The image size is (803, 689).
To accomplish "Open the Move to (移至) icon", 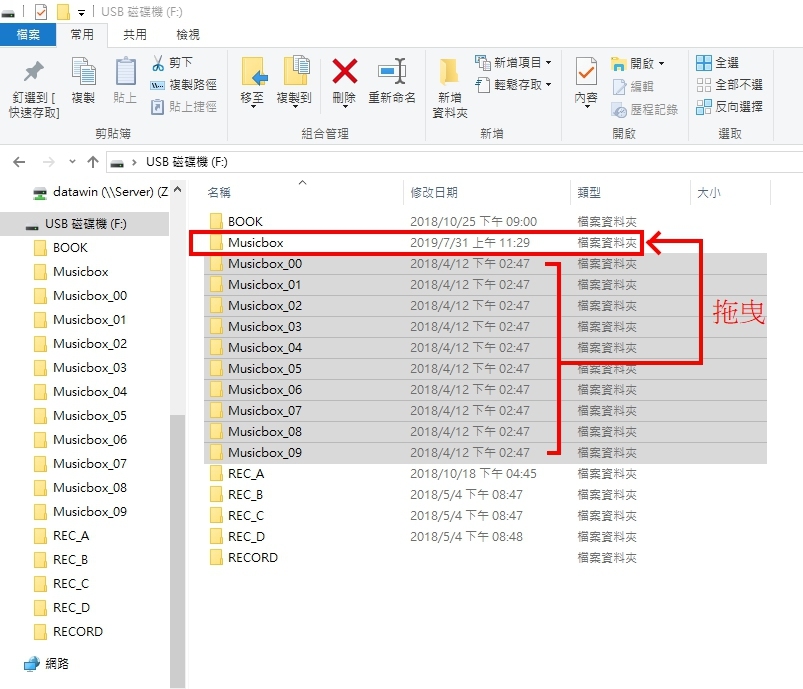I will [x=254, y=71].
